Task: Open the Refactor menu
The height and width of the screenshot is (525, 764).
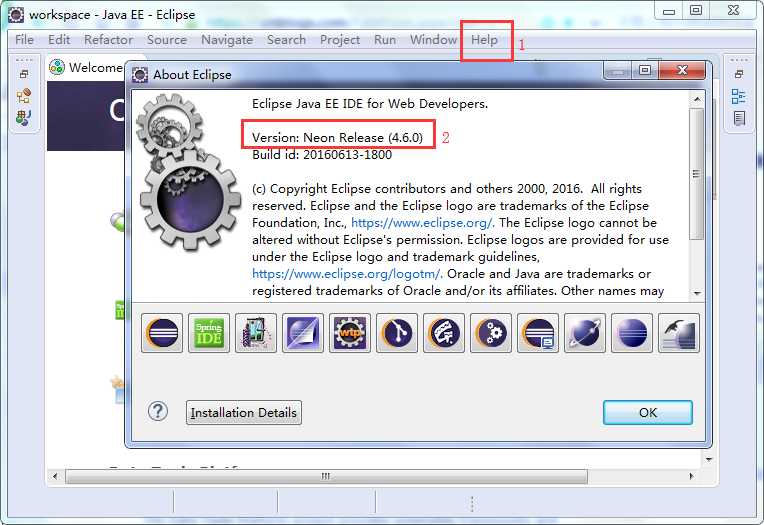Action: click(108, 39)
